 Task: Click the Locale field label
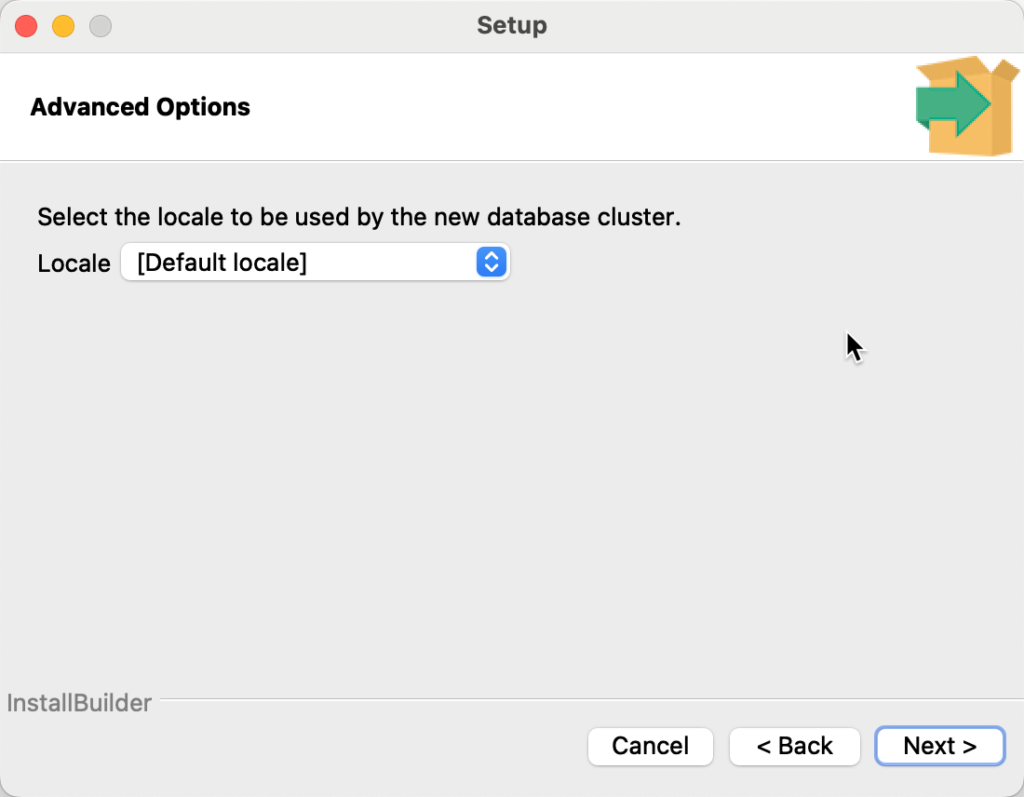pos(73,263)
